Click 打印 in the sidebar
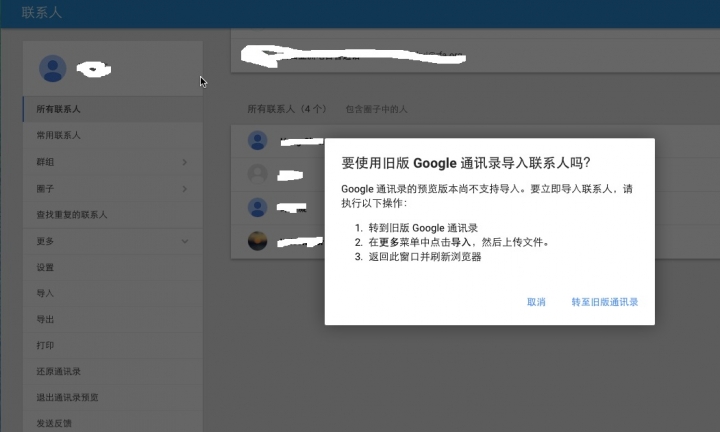 (x=113, y=345)
